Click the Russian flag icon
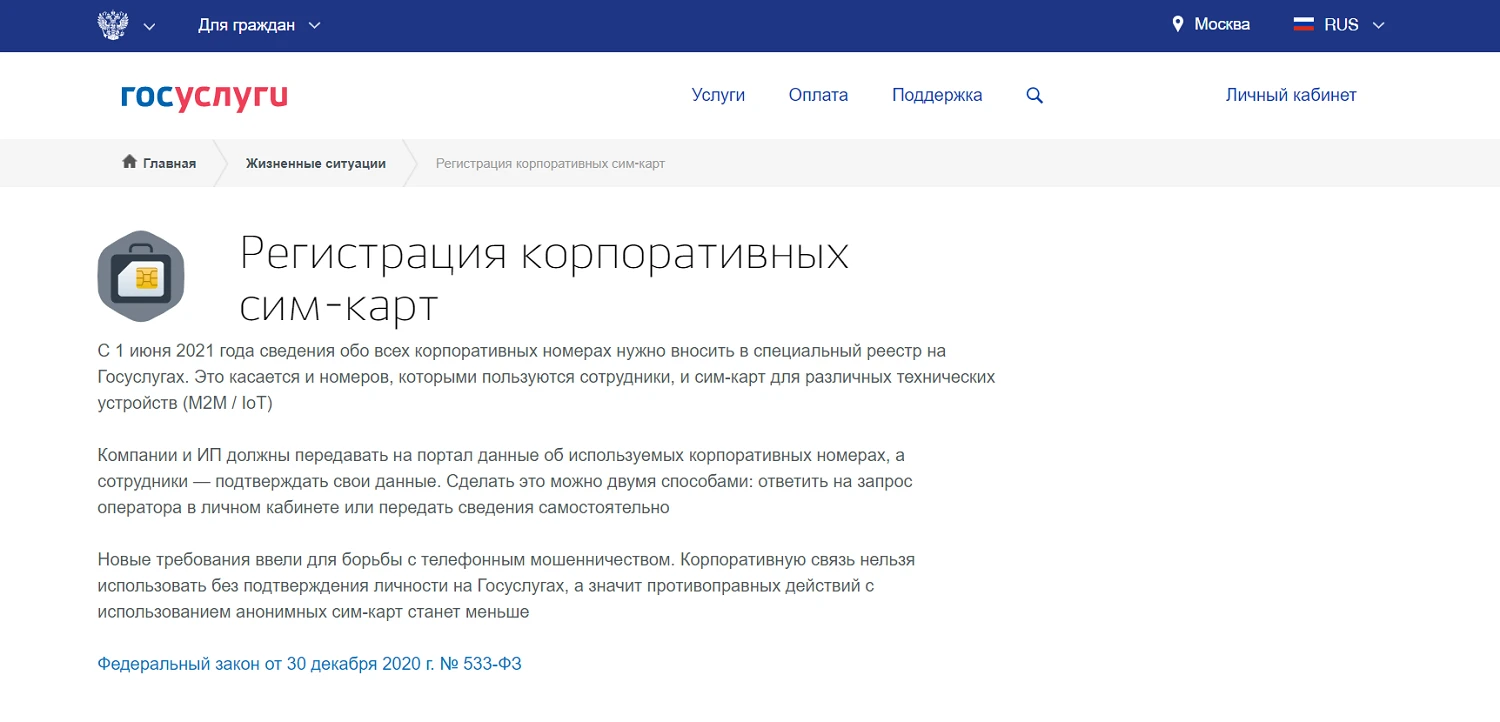Viewport: 1500px width, 722px height. click(x=1304, y=24)
